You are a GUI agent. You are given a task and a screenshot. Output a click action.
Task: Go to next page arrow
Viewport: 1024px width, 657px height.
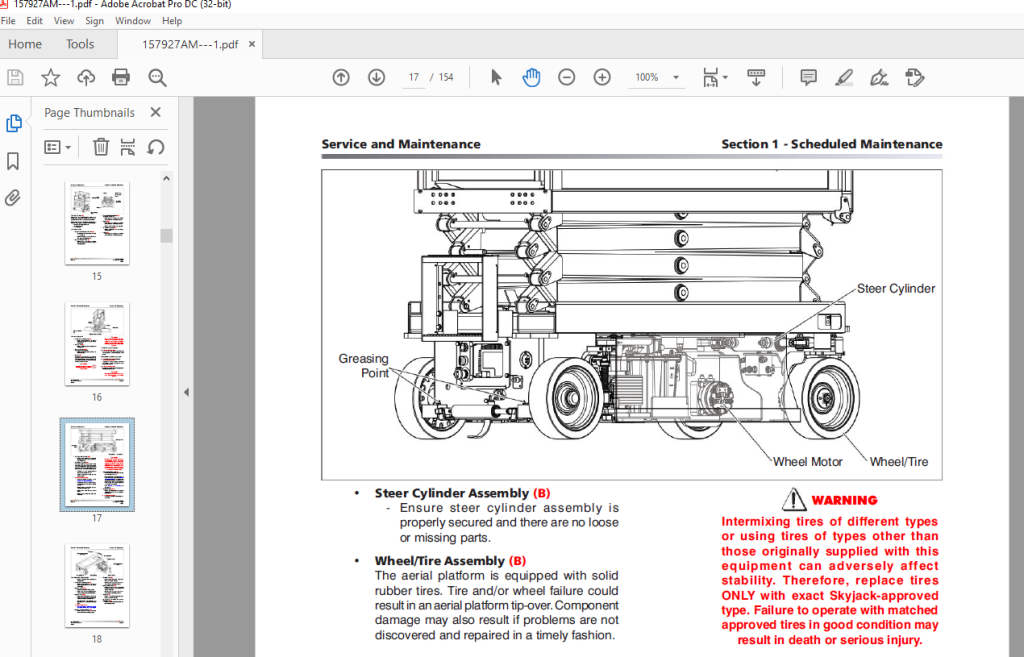pos(376,78)
